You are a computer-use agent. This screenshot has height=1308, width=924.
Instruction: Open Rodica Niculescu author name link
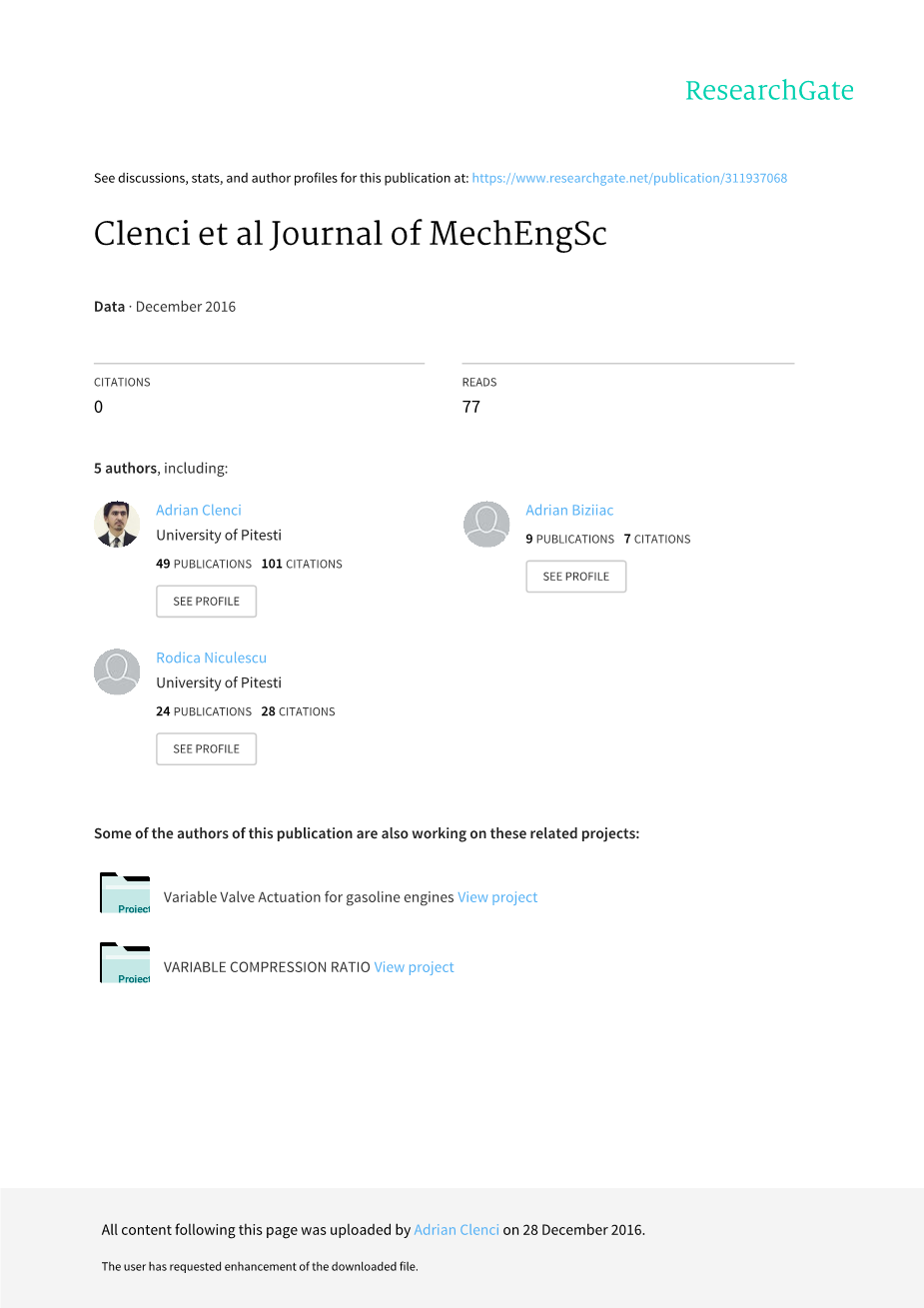click(211, 657)
